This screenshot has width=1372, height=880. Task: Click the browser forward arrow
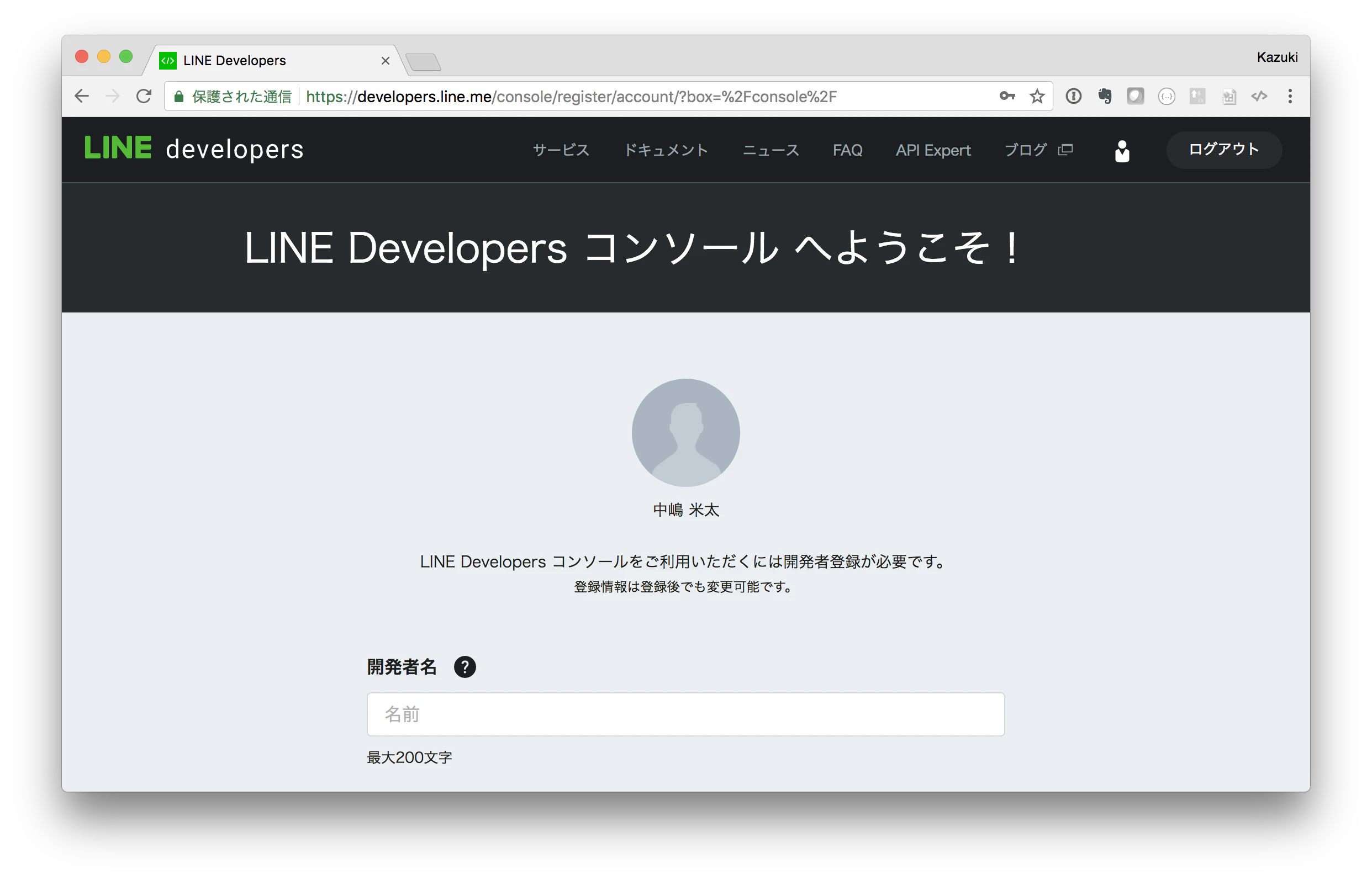113,96
